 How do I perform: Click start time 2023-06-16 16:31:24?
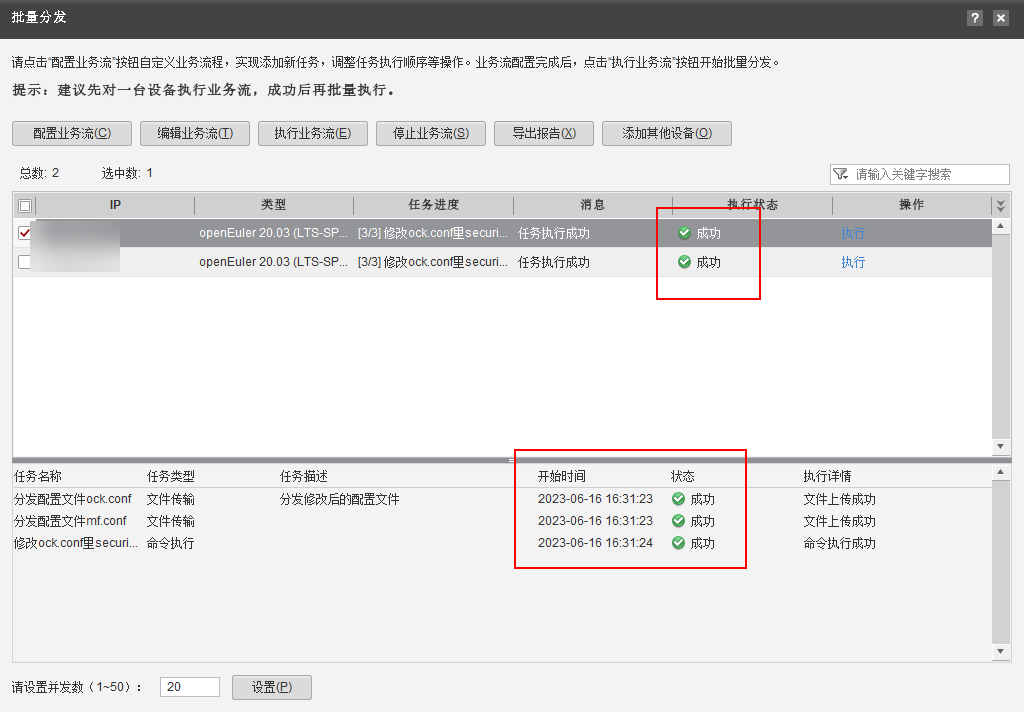click(x=595, y=543)
